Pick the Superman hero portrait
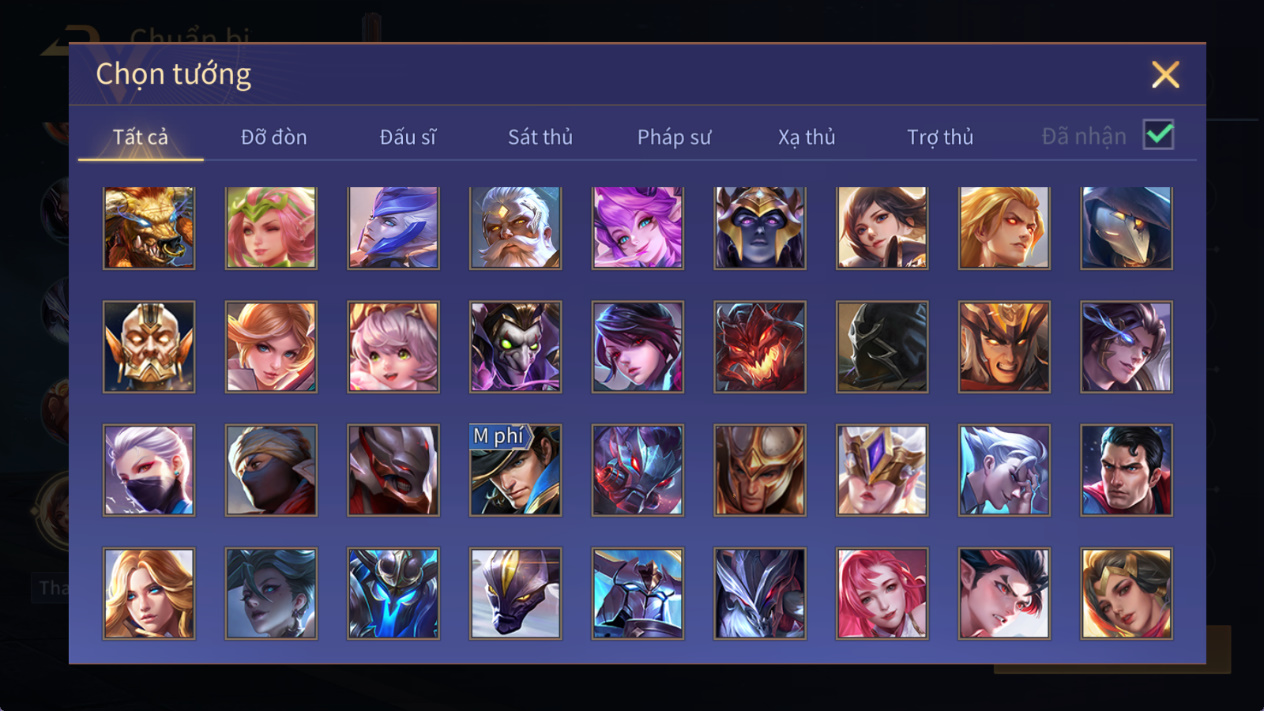Viewport: 1264px width, 711px height. (x=1126, y=470)
